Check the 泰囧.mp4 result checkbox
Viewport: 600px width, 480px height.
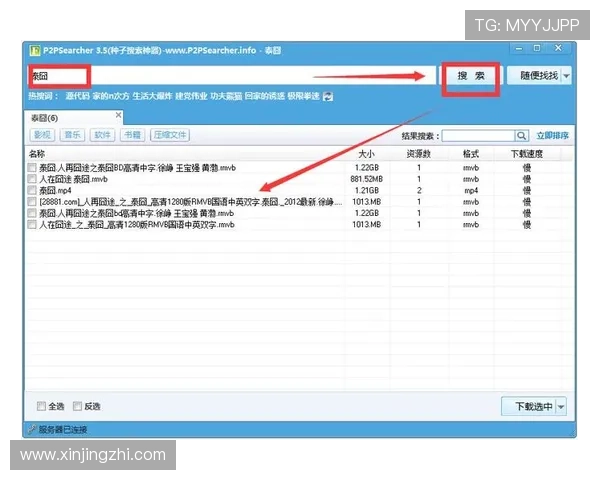point(33,190)
